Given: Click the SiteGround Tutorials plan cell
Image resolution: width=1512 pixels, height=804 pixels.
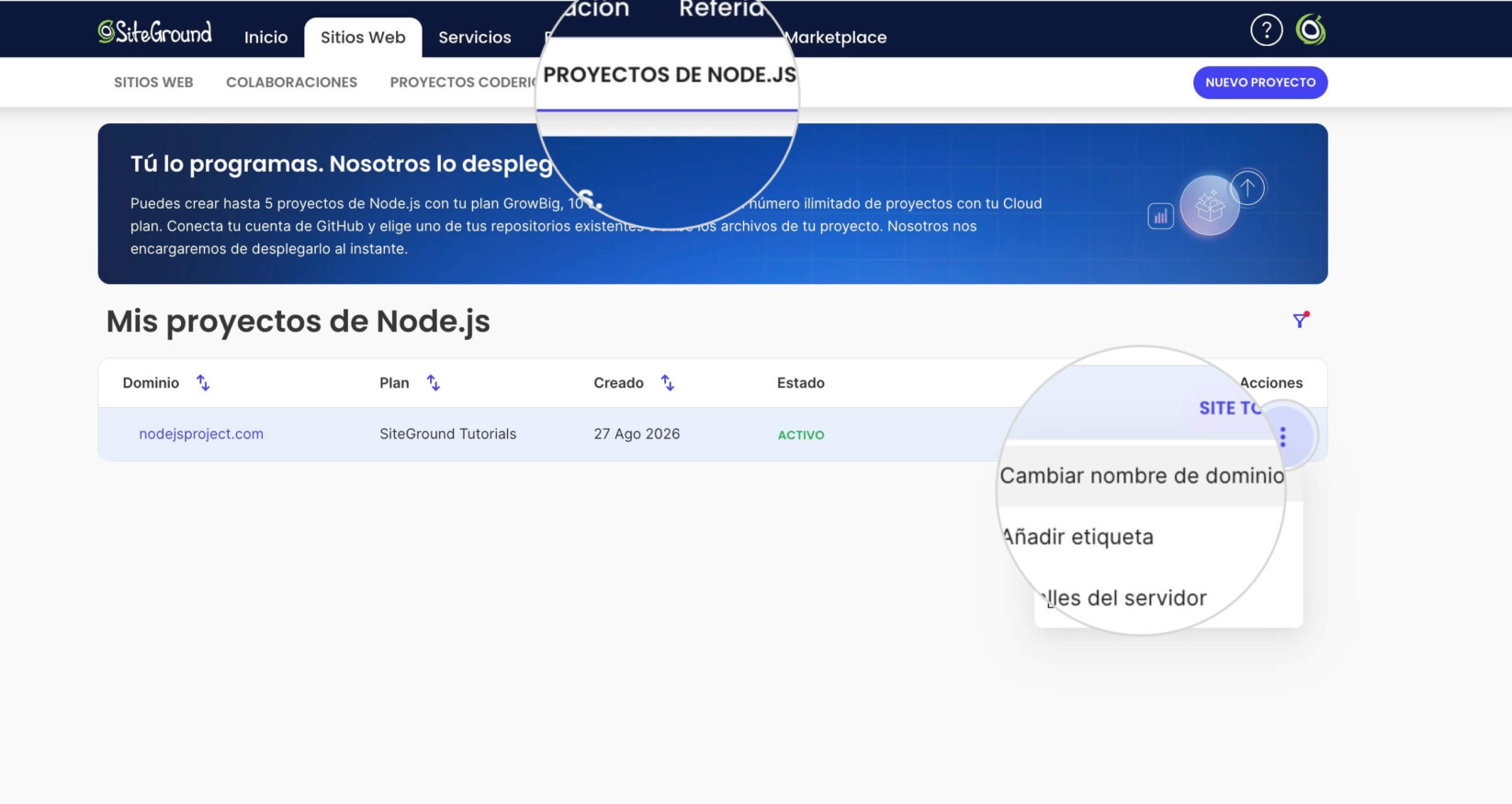Looking at the screenshot, I should click(448, 434).
